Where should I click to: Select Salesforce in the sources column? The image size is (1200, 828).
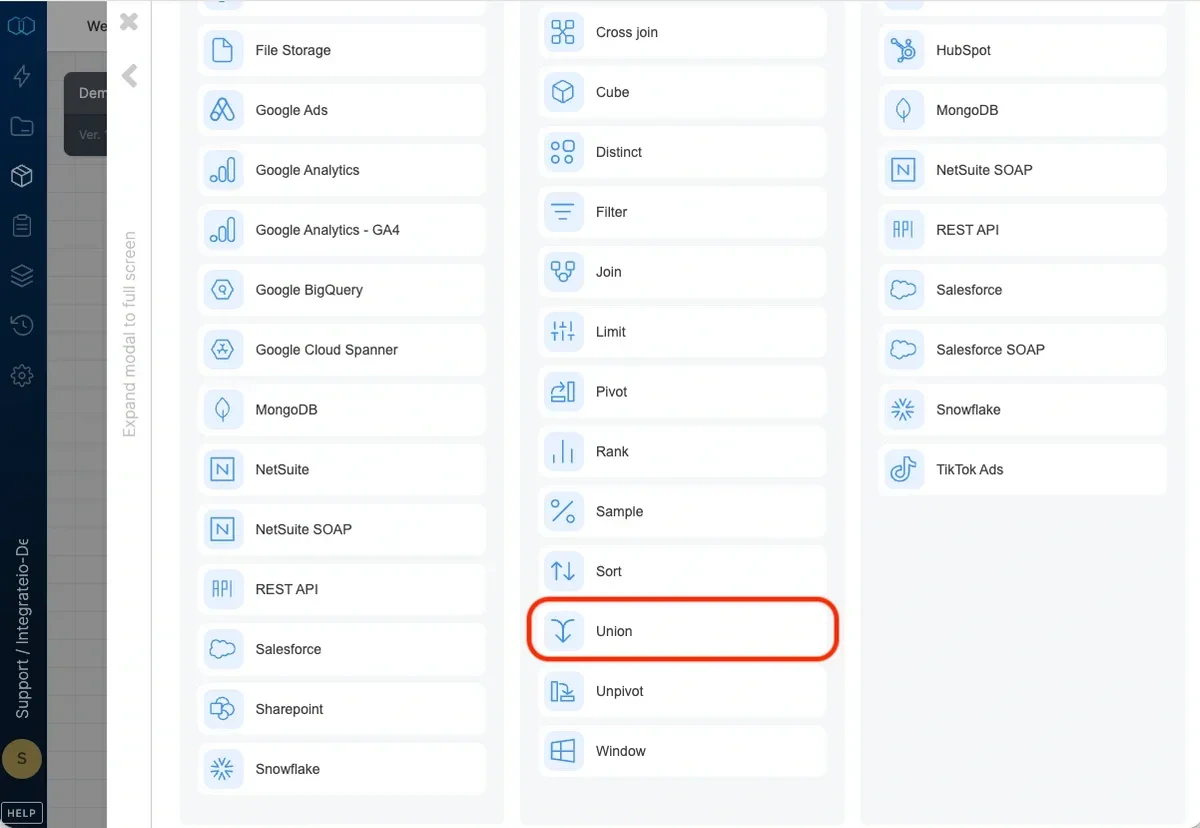(342, 649)
